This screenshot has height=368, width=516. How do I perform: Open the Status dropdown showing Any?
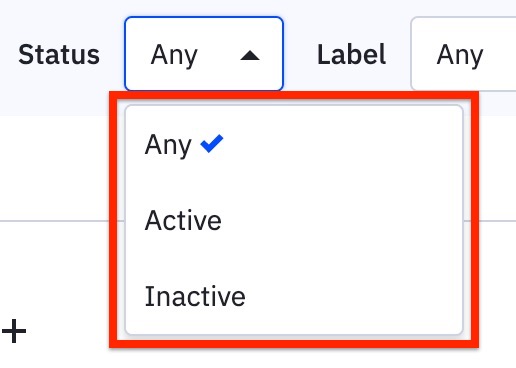[204, 54]
